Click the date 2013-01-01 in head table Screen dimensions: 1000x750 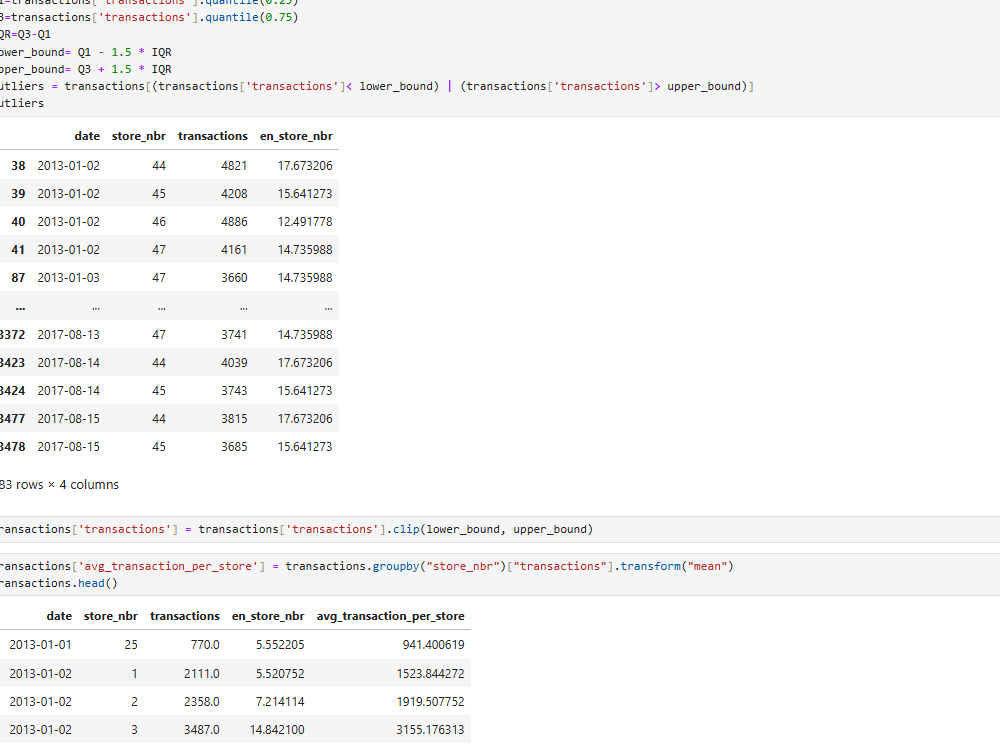40,645
